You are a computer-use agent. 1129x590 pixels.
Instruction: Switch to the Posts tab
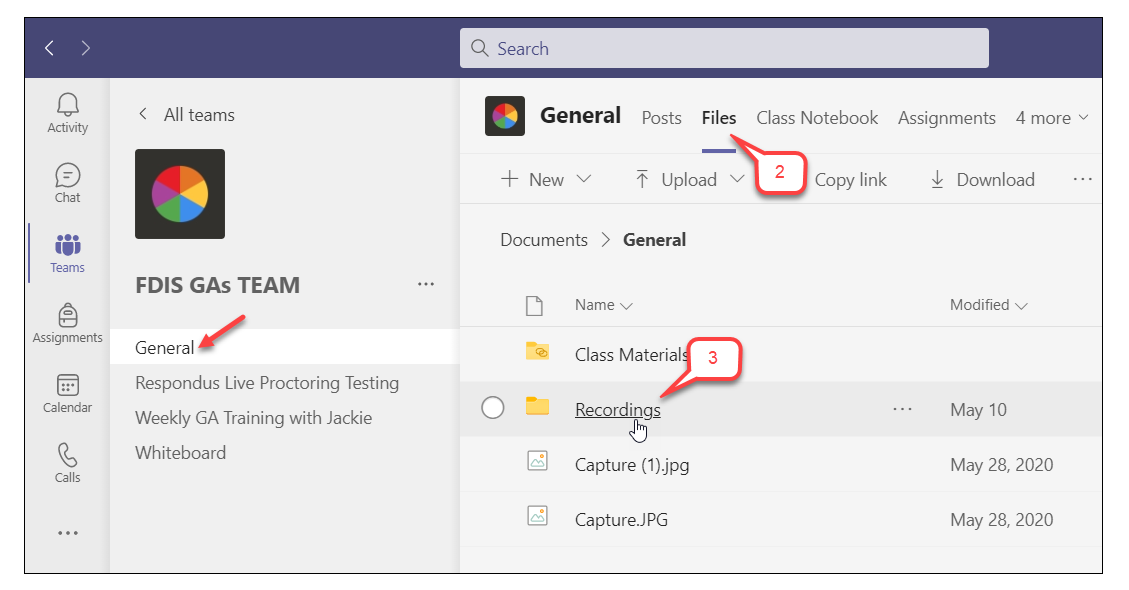[x=661, y=118]
